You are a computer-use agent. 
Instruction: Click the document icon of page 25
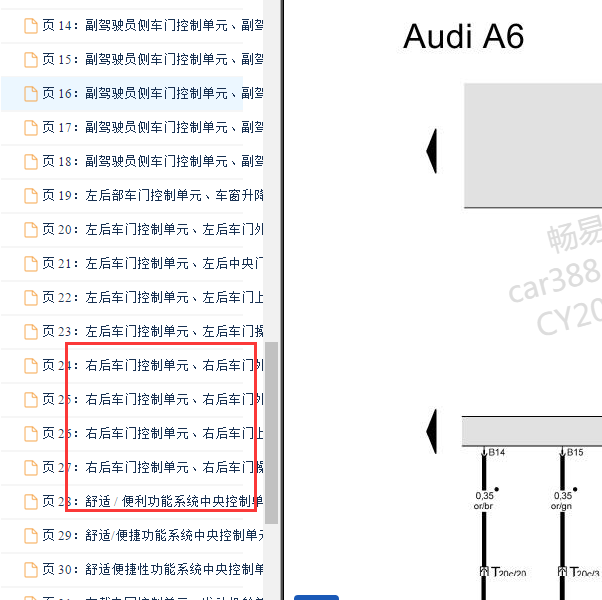tap(31, 400)
